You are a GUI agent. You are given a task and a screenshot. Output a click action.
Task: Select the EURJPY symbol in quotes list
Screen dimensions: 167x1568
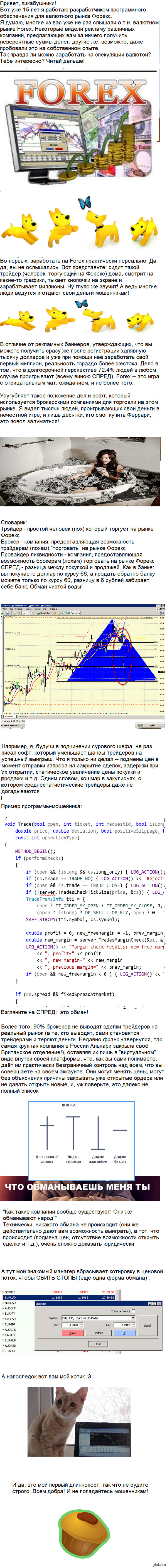(x=10, y=1314)
